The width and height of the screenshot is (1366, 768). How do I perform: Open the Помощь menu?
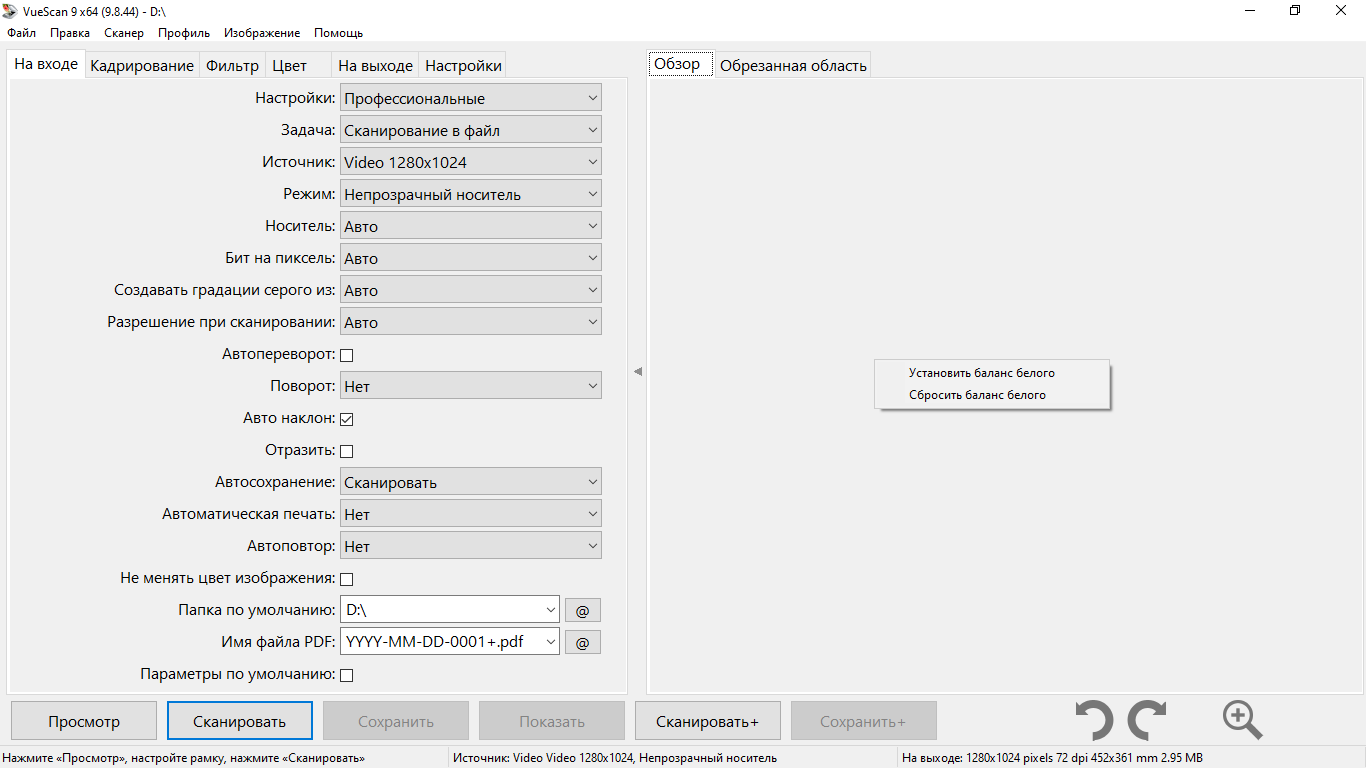pyautogui.click(x=338, y=33)
